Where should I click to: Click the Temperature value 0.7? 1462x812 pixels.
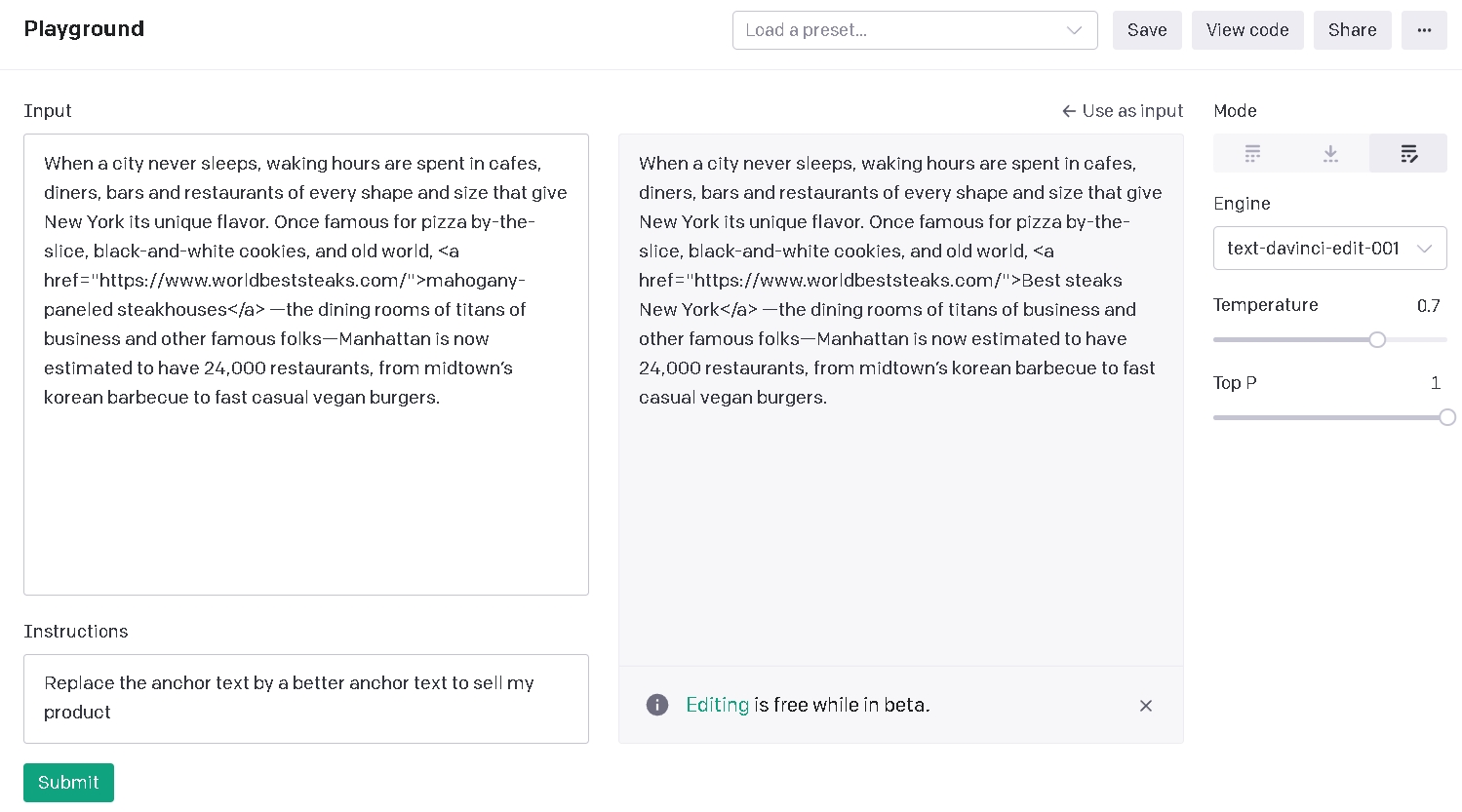coord(1428,306)
